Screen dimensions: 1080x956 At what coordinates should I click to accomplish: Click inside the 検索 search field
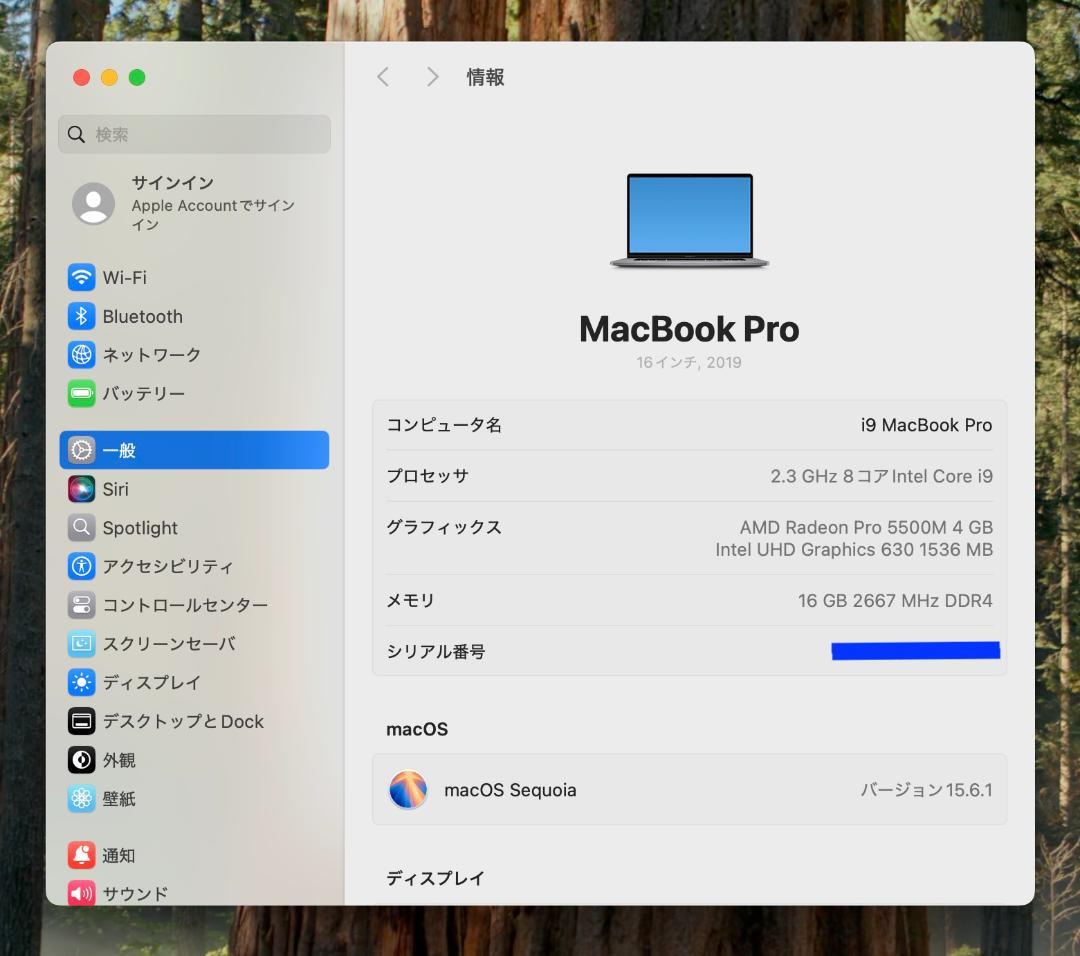click(x=194, y=134)
